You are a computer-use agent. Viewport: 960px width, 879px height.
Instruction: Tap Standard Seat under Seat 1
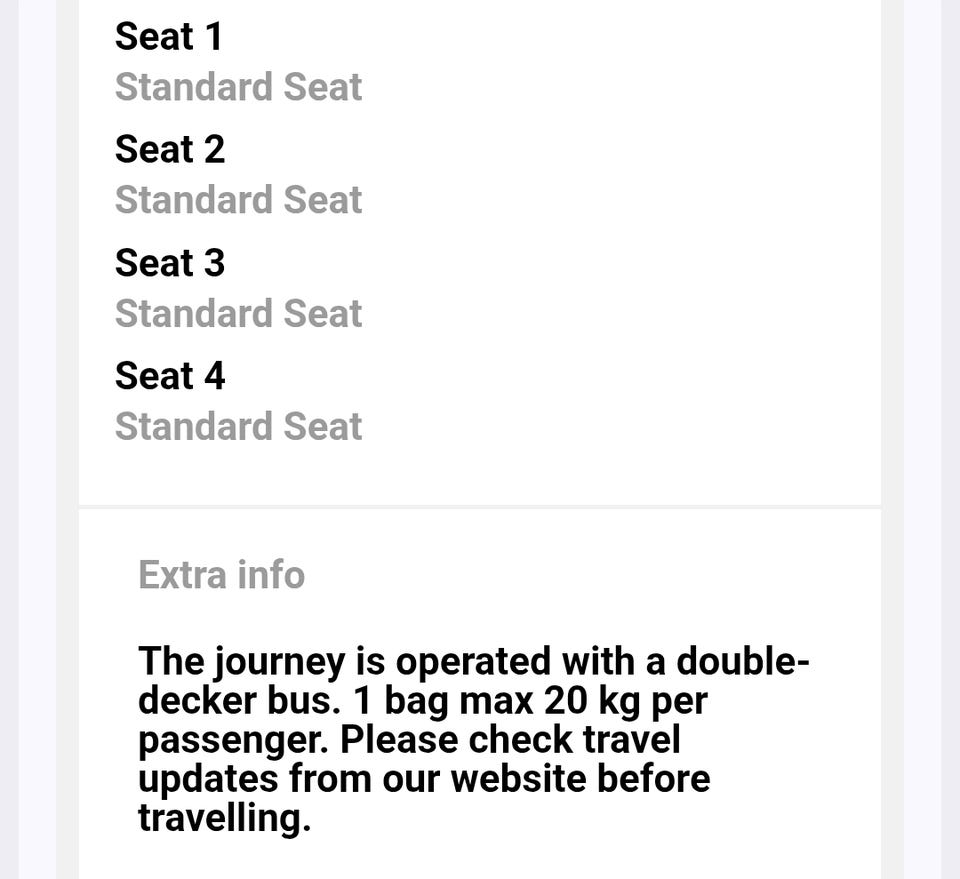click(238, 88)
